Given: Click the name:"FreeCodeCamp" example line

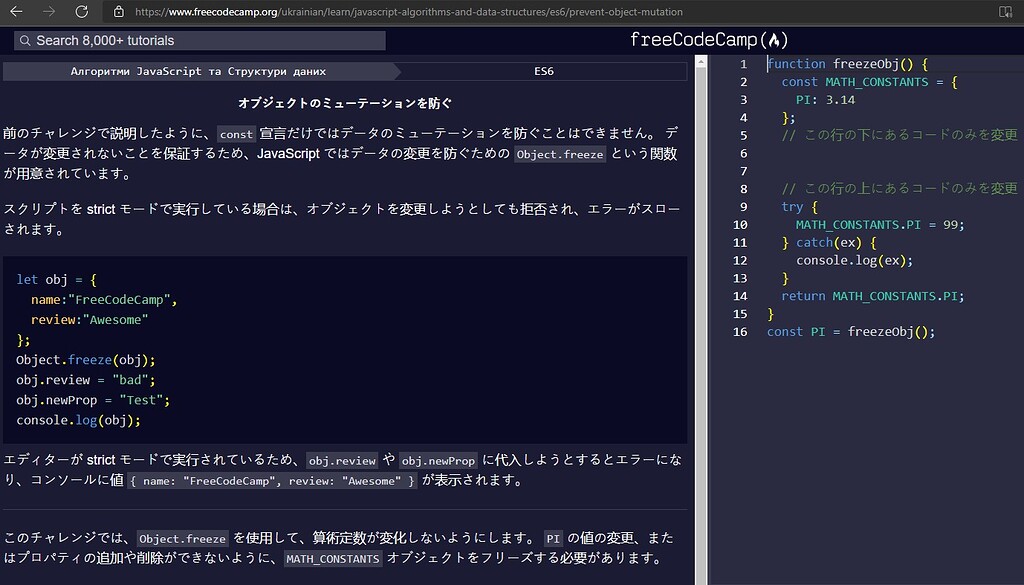Looking at the screenshot, I should click(x=104, y=300).
